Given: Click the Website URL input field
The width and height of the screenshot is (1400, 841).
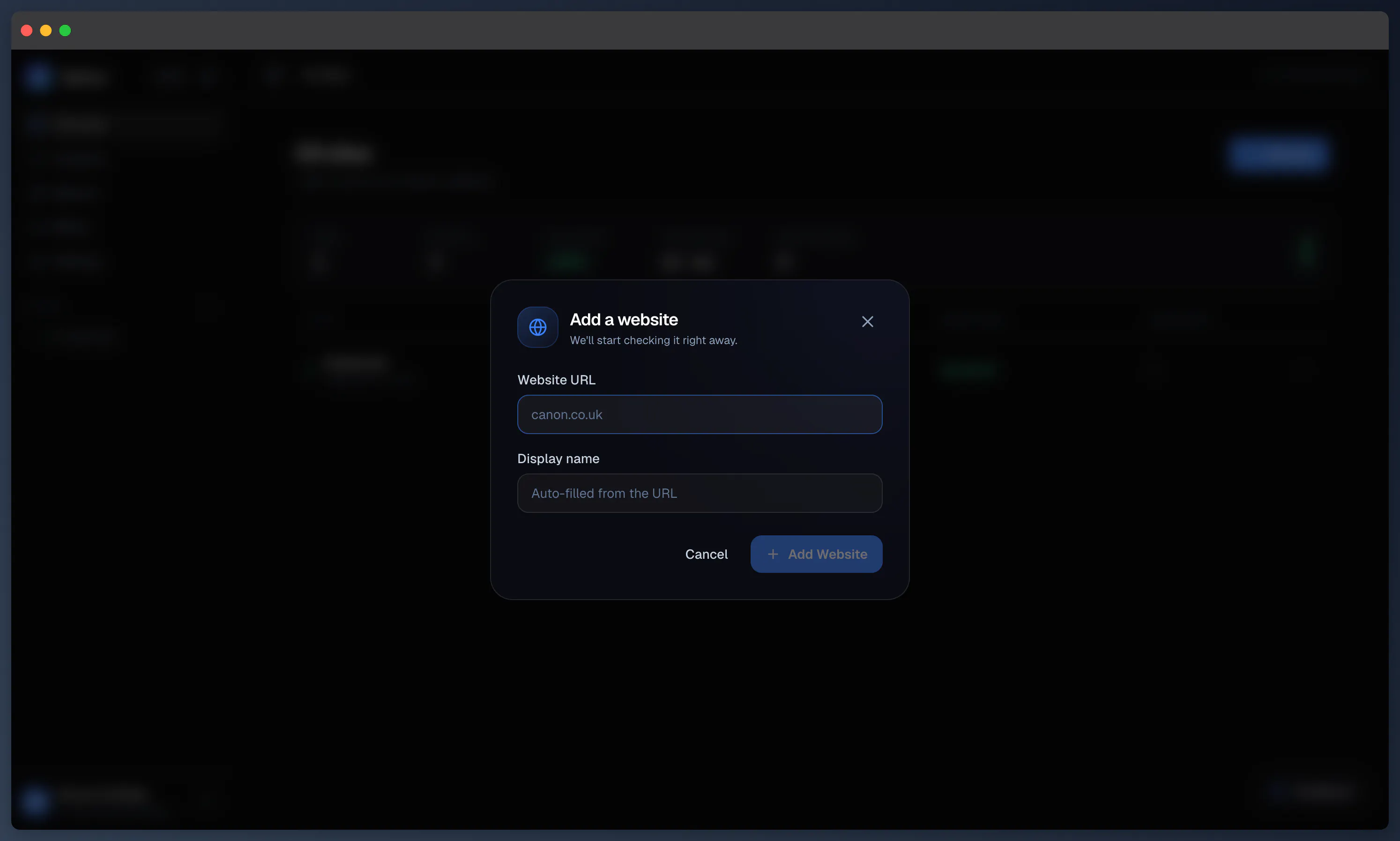Looking at the screenshot, I should point(700,414).
